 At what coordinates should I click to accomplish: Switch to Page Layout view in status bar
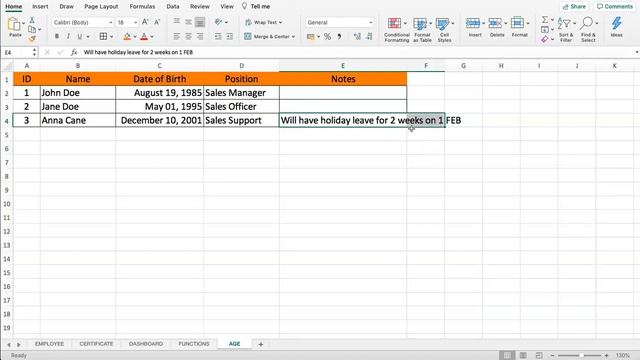pyautogui.click(x=523, y=356)
